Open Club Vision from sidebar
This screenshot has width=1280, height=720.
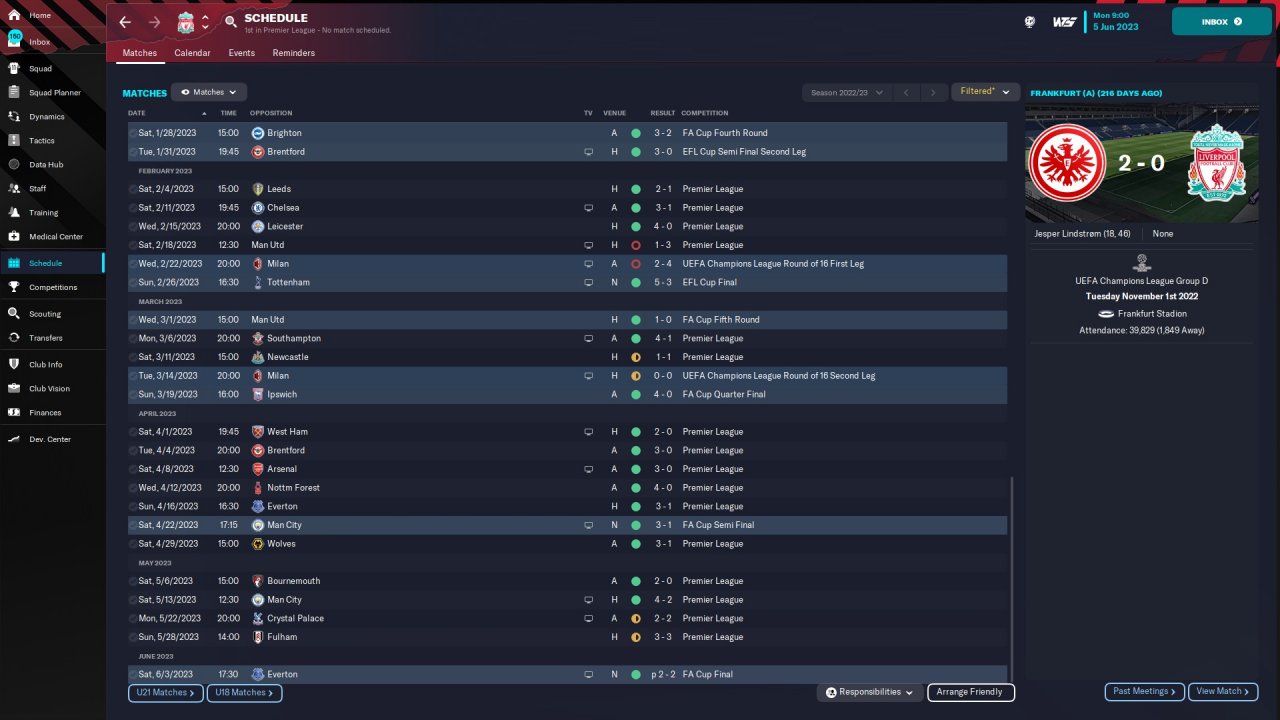(53, 389)
